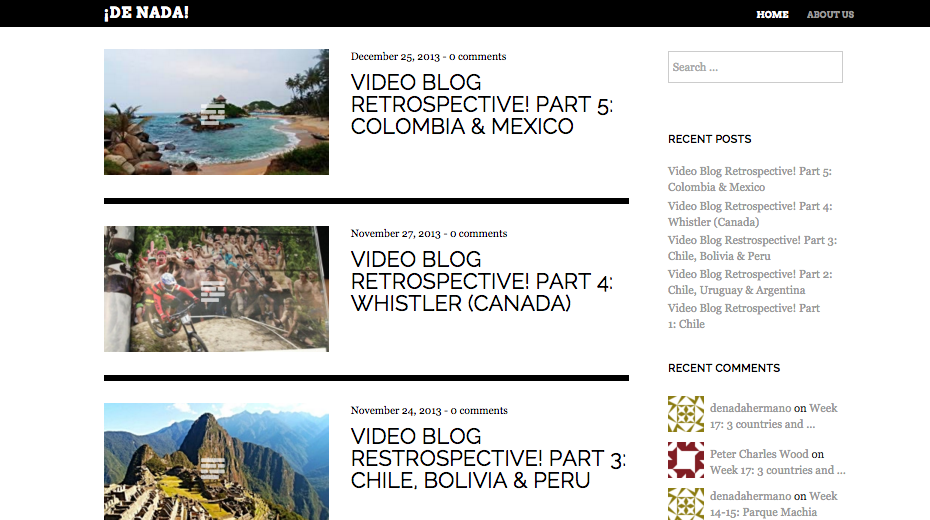Click the Search input field
This screenshot has width=930, height=520.
[755, 67]
